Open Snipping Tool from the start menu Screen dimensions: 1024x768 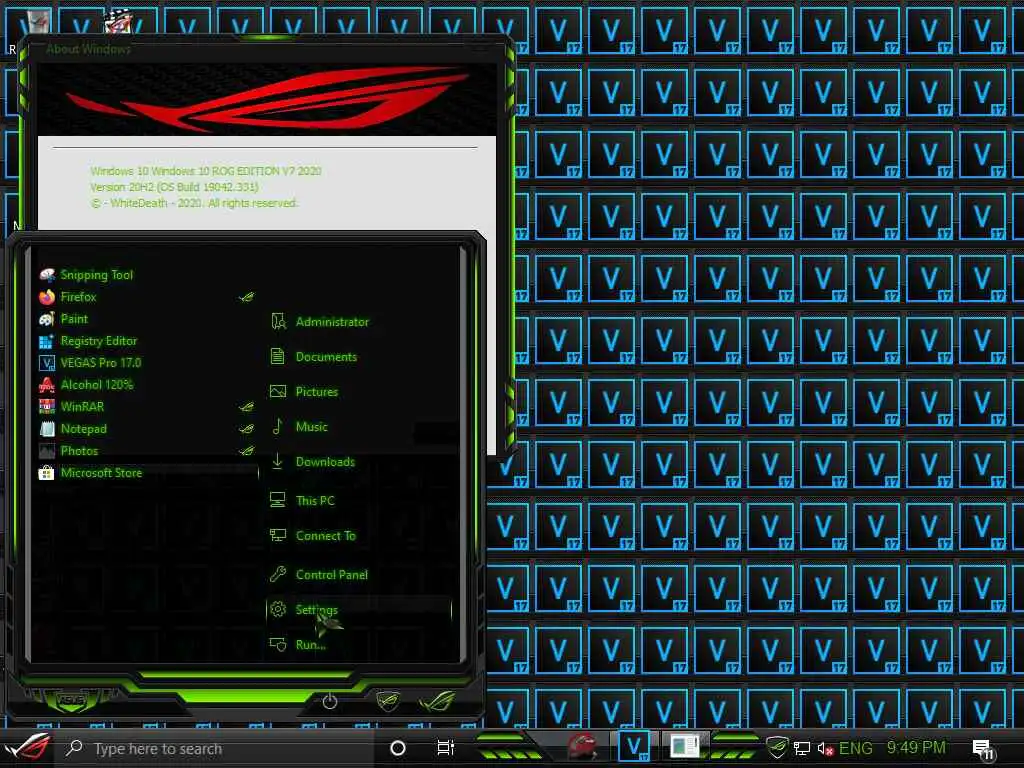pyautogui.click(x=86, y=275)
